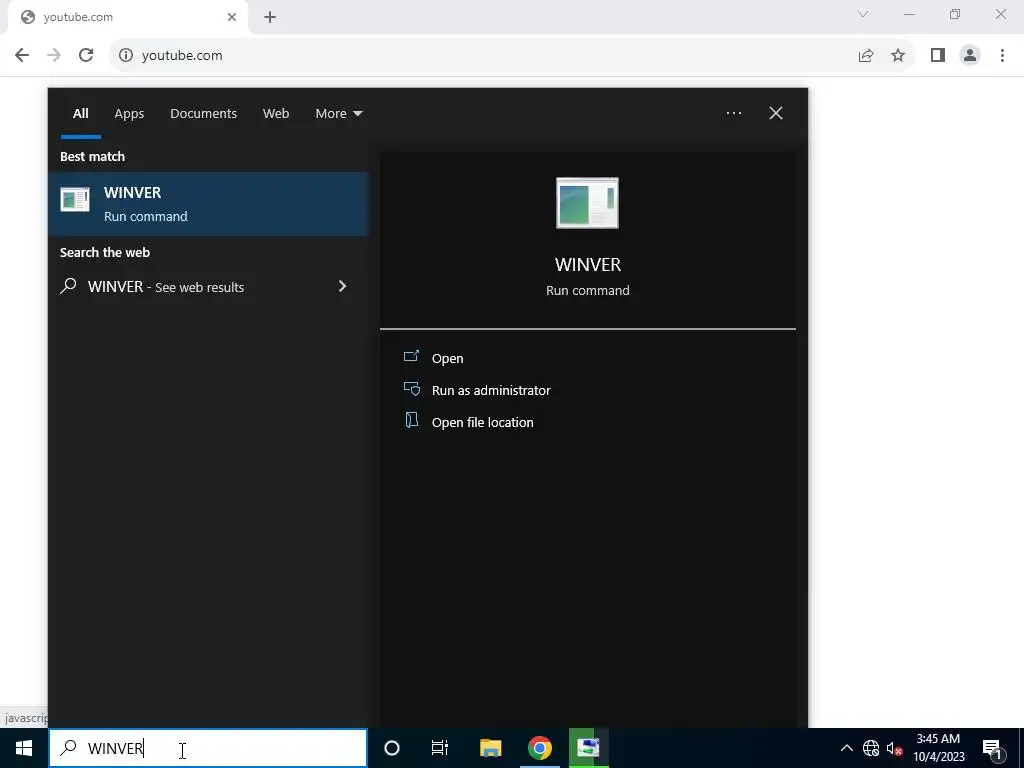
Task: Click the large WINVER preview icon
Action: pyautogui.click(x=587, y=203)
